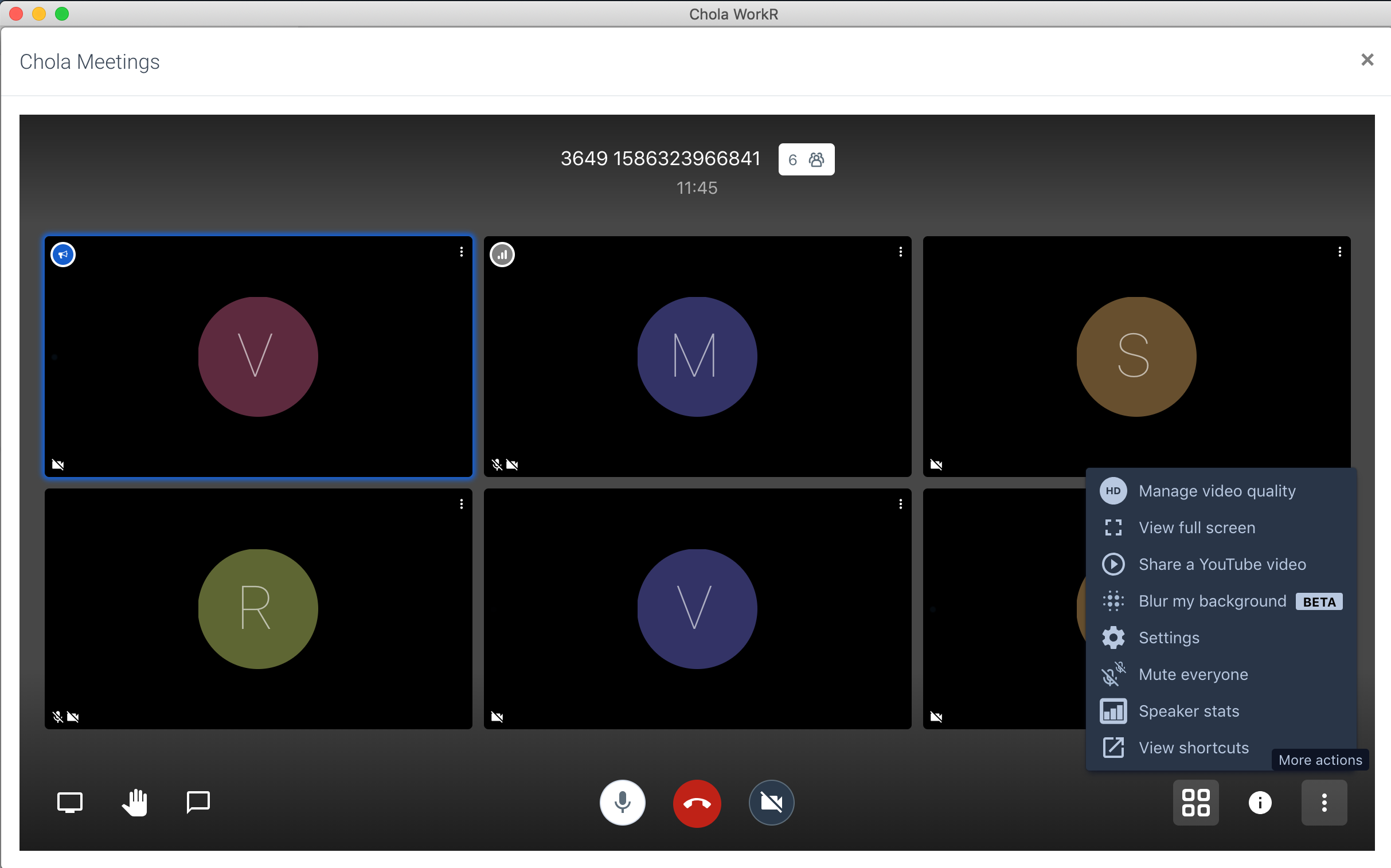Open meeting info with the i icon

[1260, 802]
